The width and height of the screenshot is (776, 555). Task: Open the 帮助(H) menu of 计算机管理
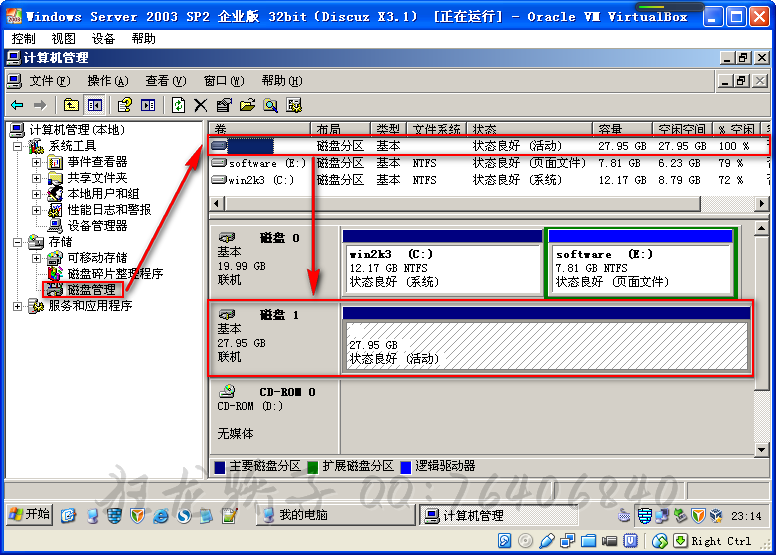(x=282, y=81)
